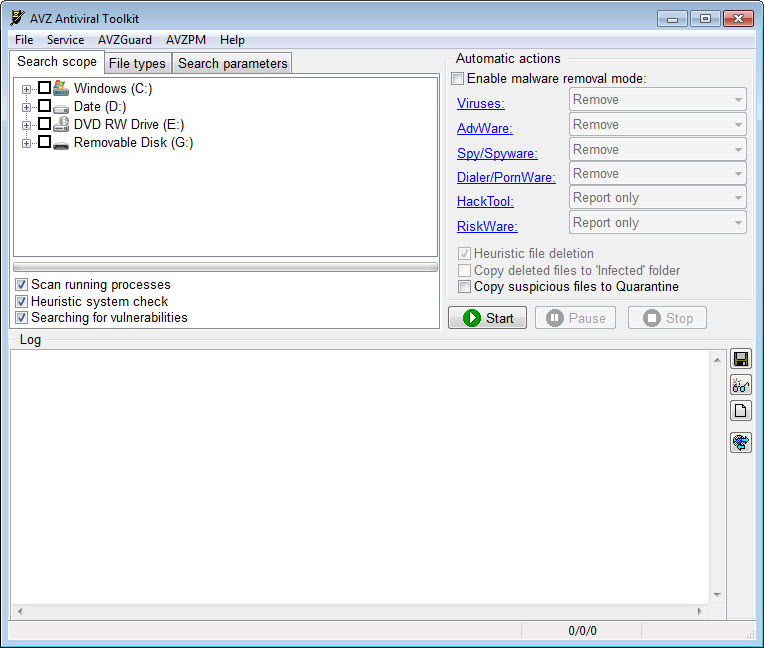
Task: Open the Dialer/PornWare link
Action: pos(506,177)
